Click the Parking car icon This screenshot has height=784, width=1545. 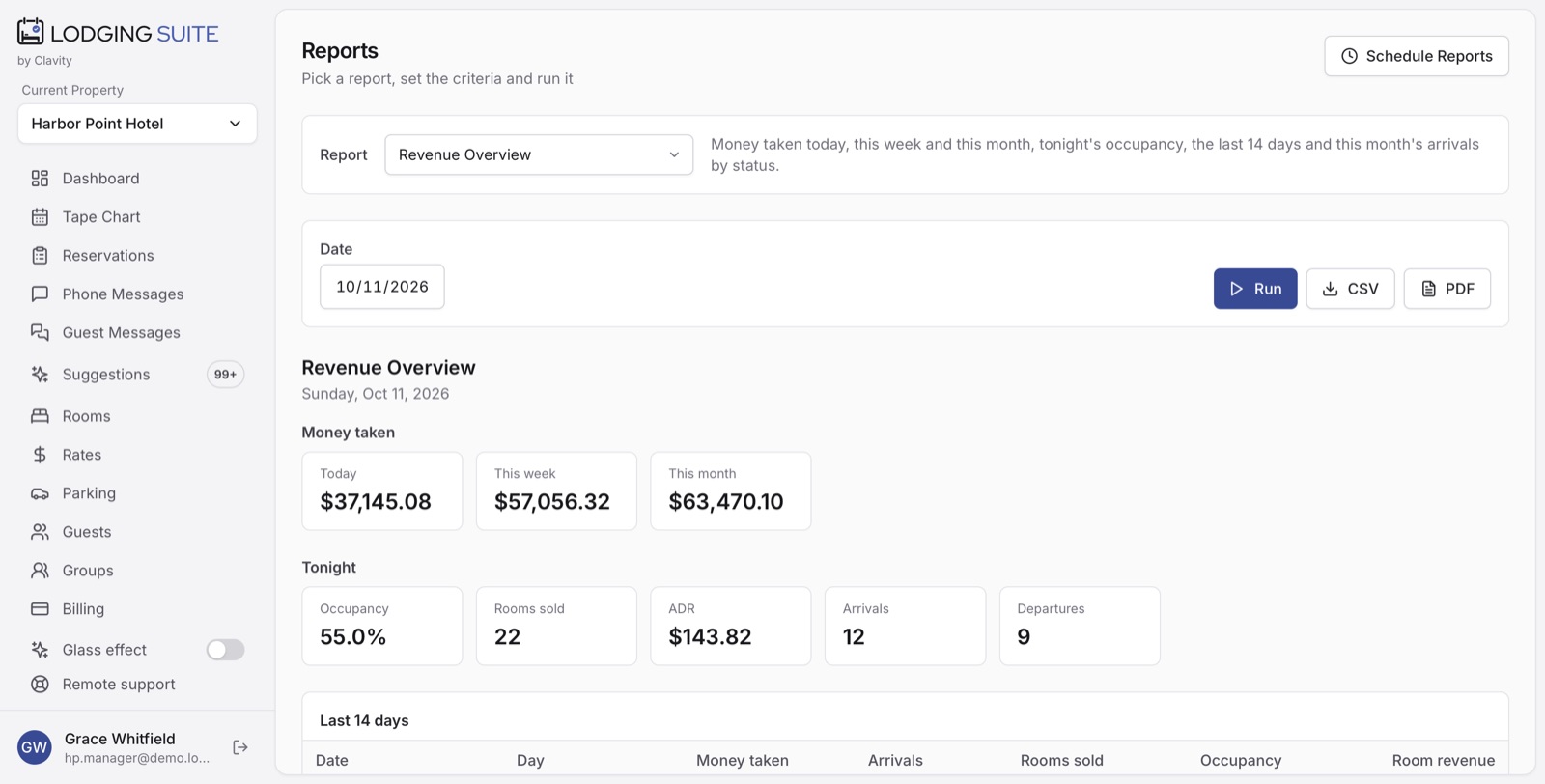click(x=40, y=493)
